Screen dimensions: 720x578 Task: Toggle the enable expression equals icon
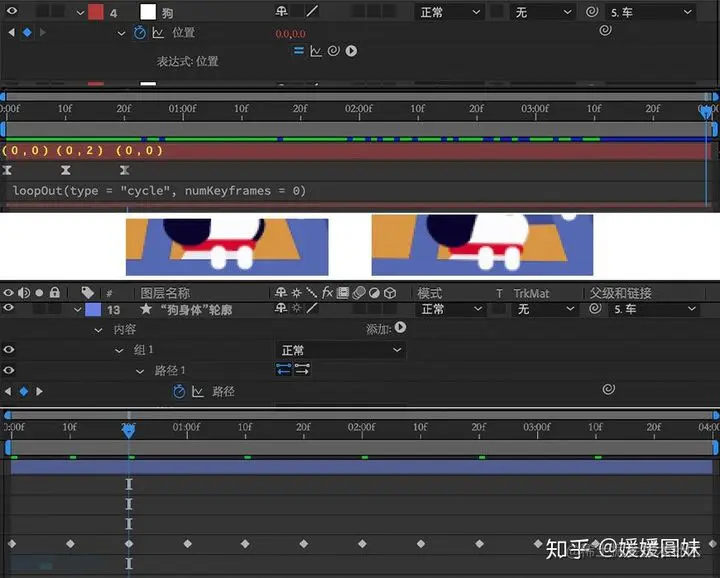point(298,51)
